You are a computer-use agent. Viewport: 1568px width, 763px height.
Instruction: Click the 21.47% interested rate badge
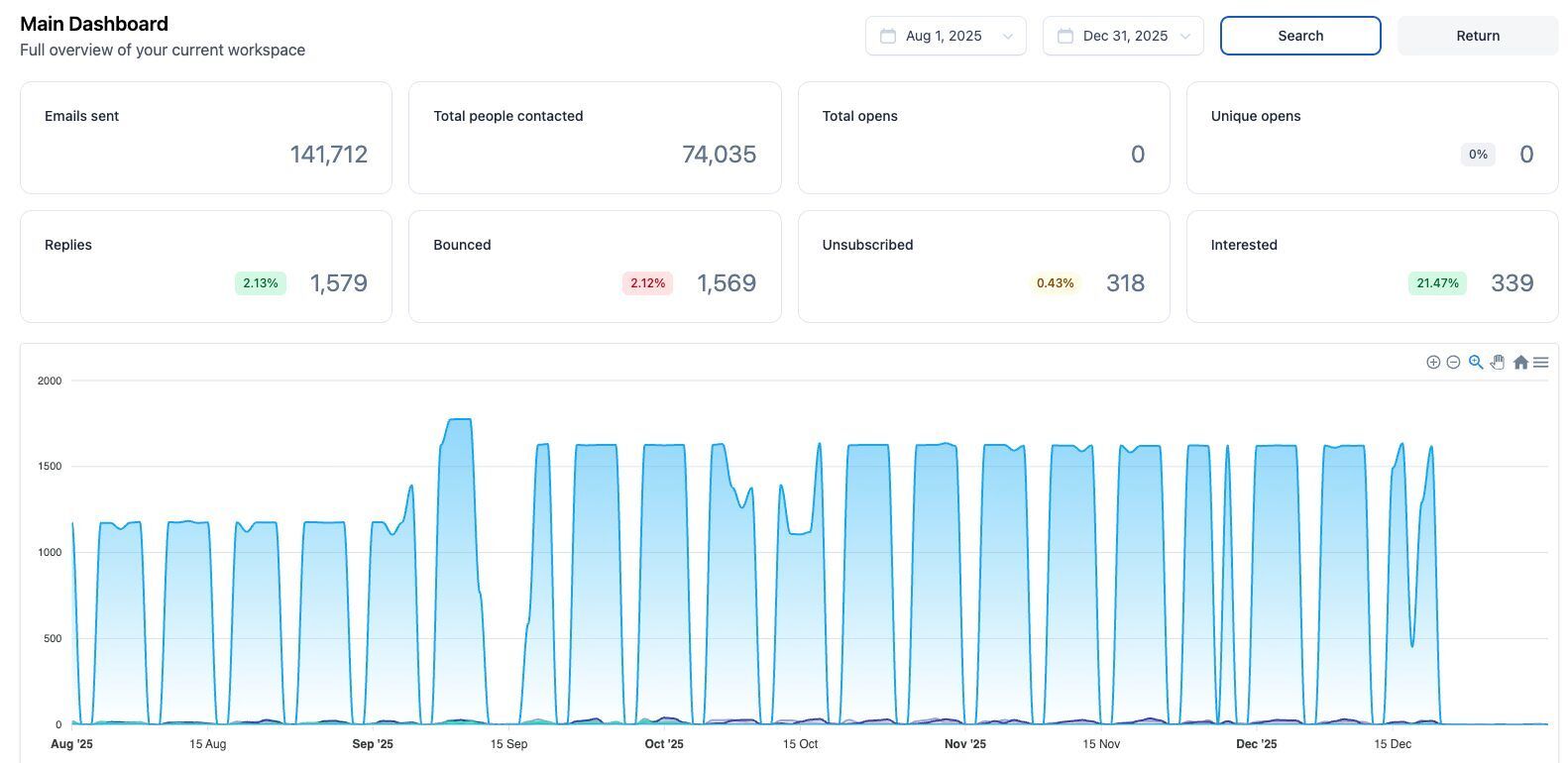point(1437,283)
